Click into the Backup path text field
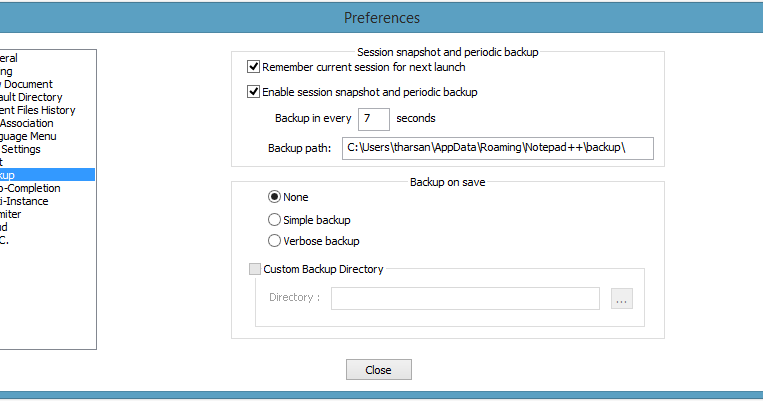This screenshot has width=763, height=401. click(x=496, y=148)
